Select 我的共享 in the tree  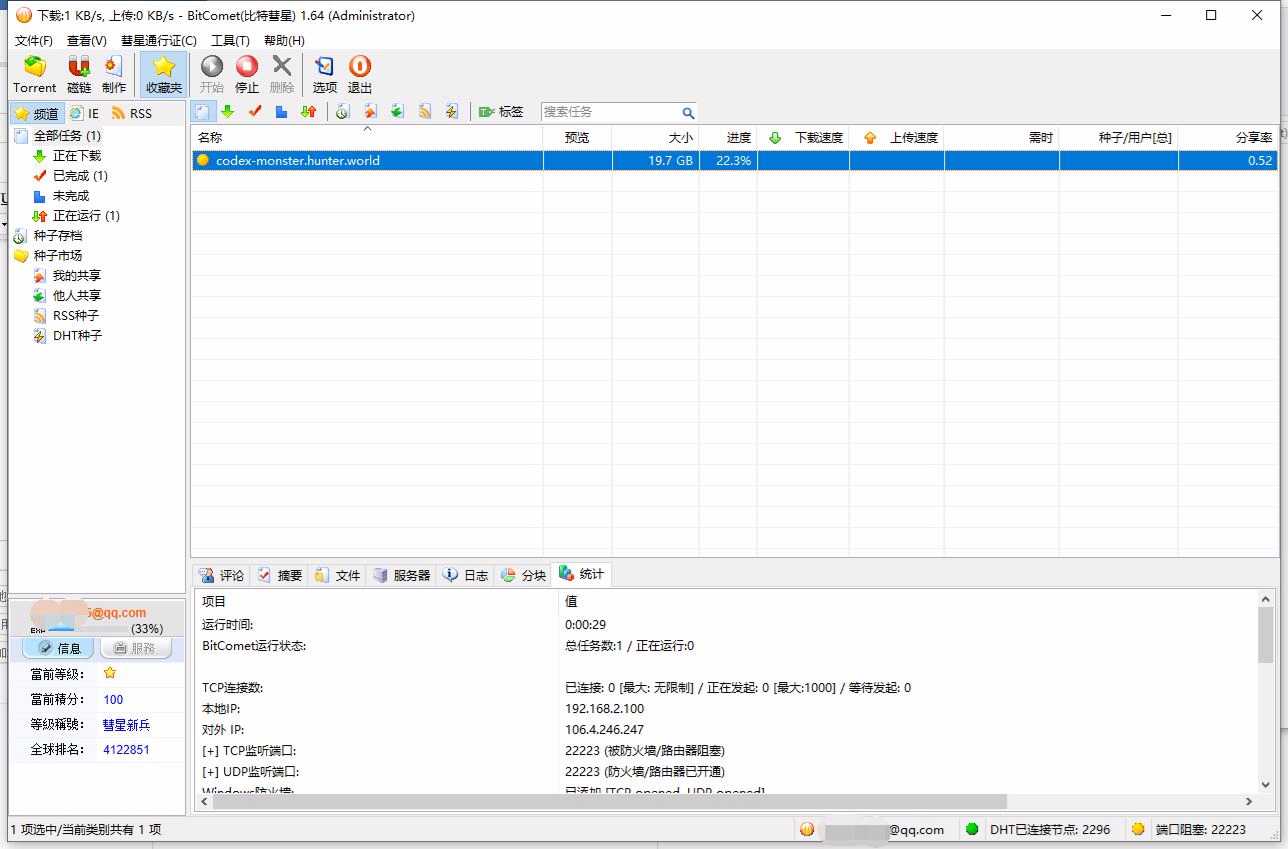77,275
